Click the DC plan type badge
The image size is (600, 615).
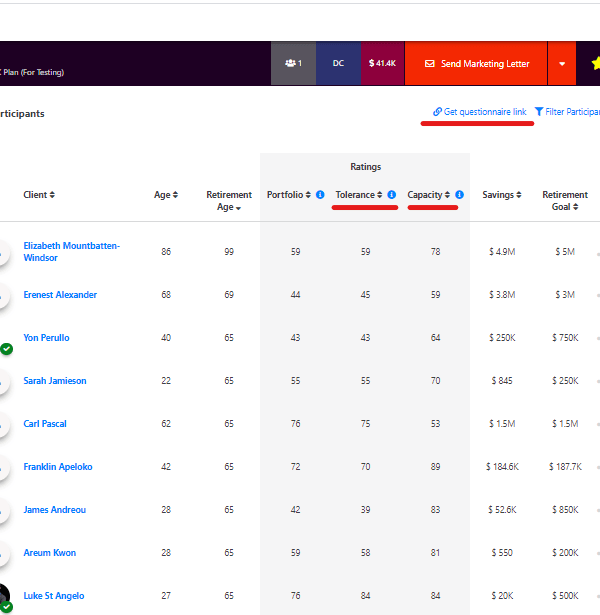click(338, 63)
